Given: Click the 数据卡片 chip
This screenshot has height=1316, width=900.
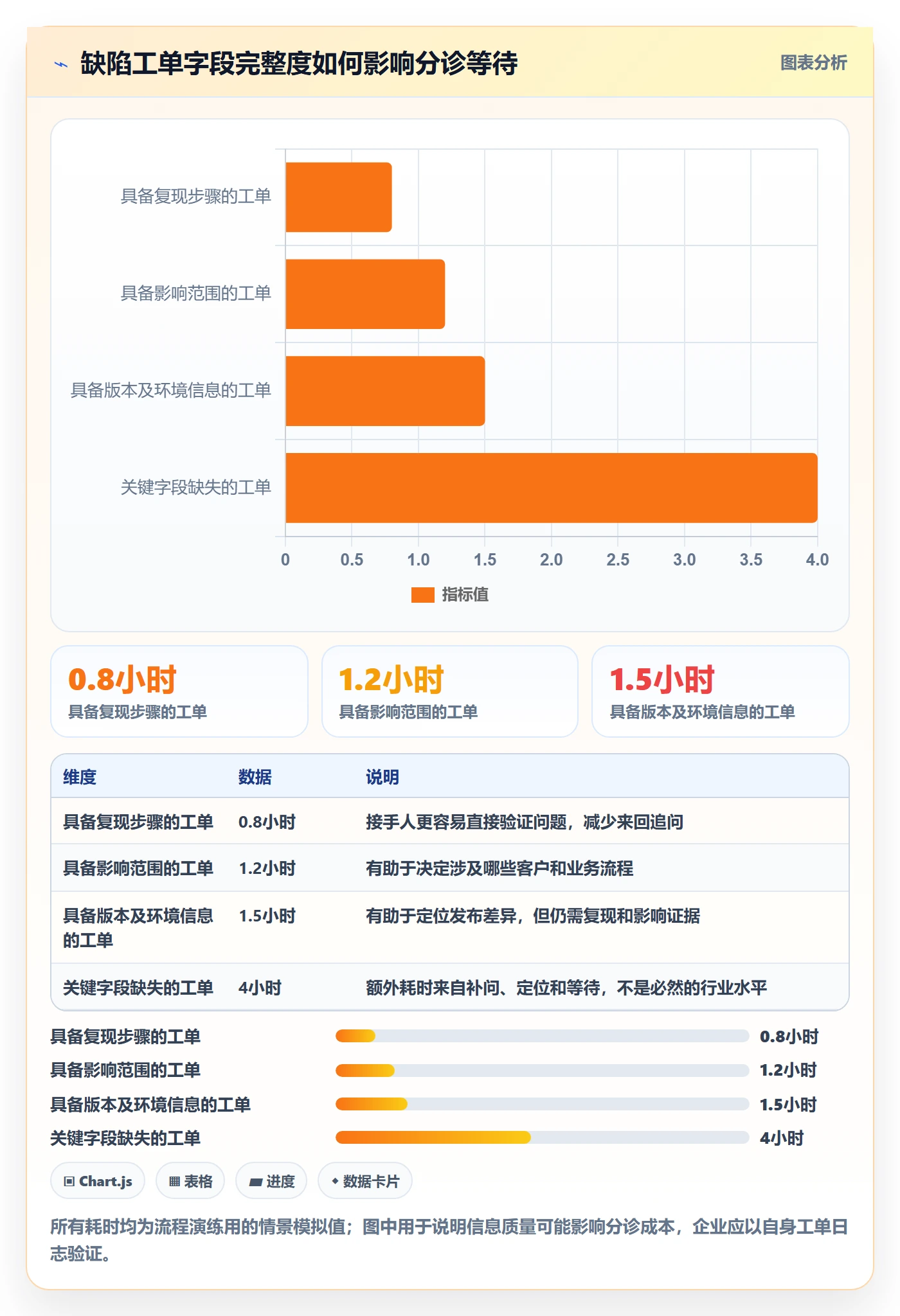Looking at the screenshot, I should [x=364, y=1181].
